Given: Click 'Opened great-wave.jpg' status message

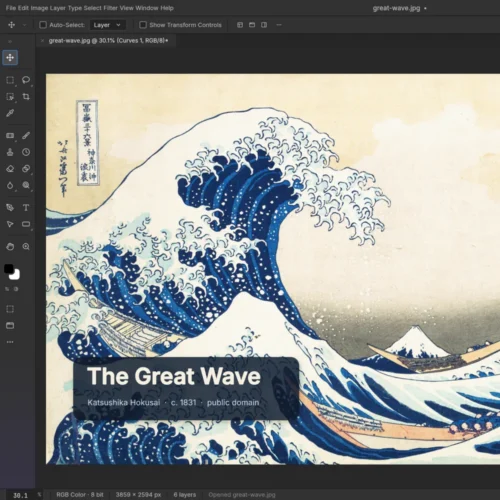Looking at the screenshot, I should pyautogui.click(x=242, y=495).
